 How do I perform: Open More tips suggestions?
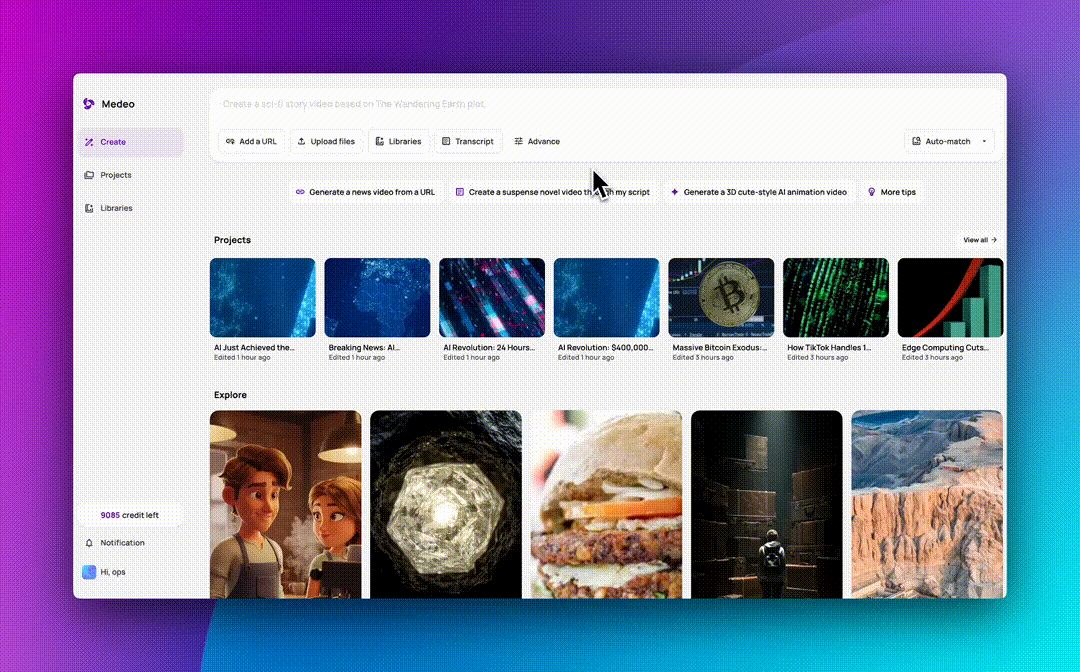(891, 192)
